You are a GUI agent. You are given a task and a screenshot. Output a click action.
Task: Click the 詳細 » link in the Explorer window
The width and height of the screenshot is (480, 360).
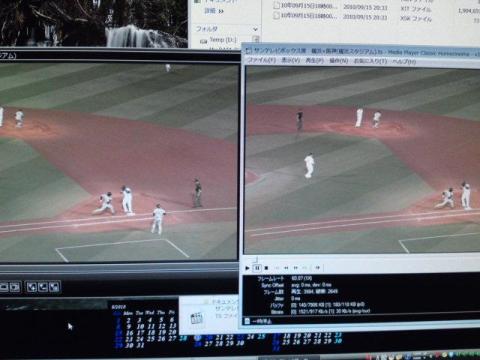coord(214,11)
